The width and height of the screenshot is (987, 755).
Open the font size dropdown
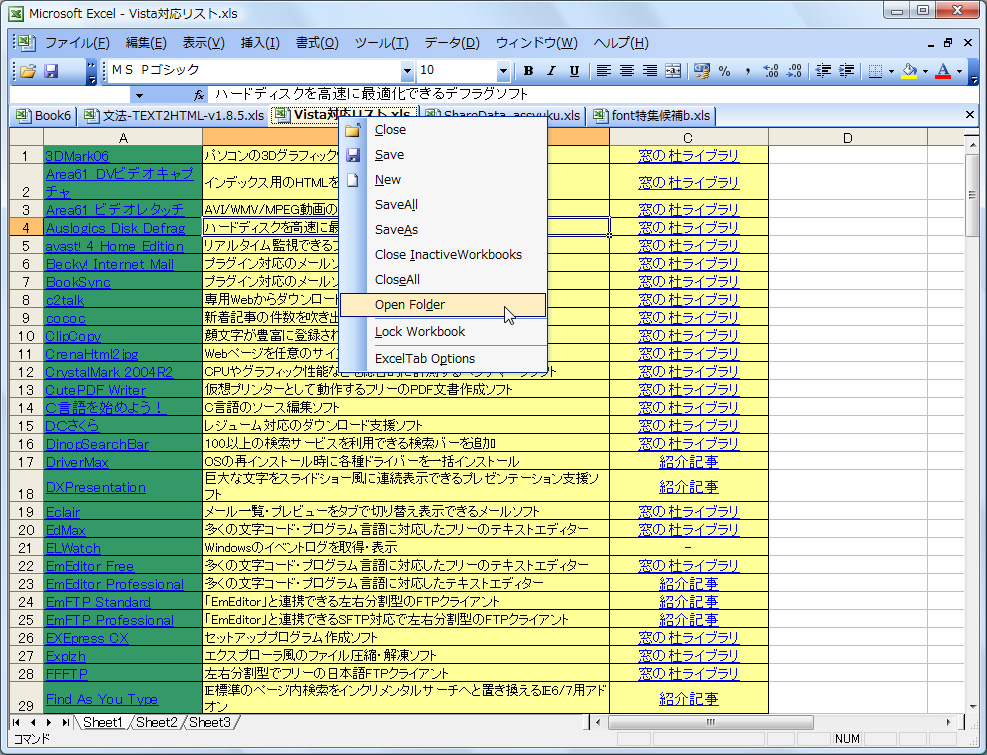point(503,71)
